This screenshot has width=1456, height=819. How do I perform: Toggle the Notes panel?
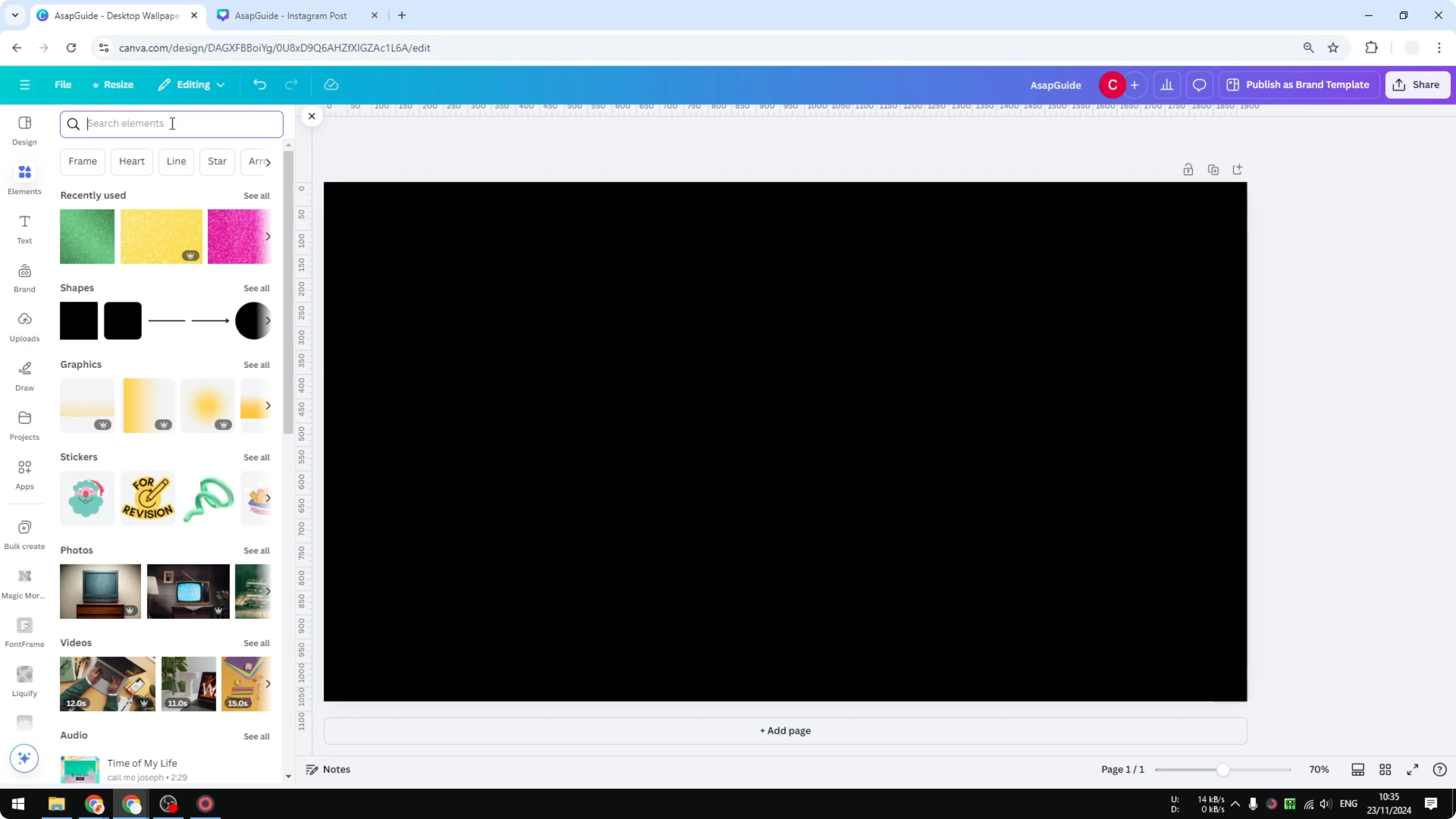(x=328, y=769)
